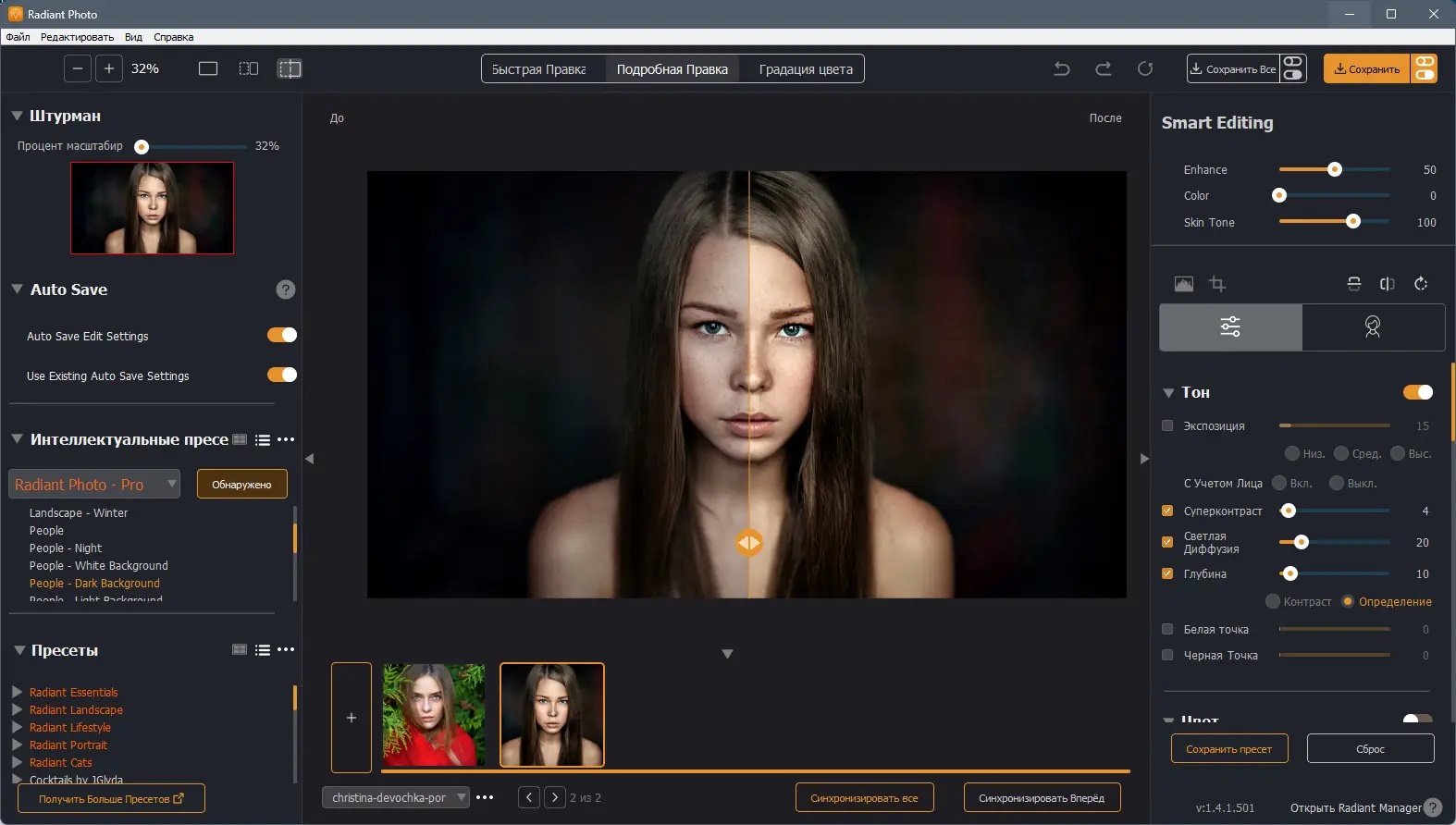Switch to single image view icon
Viewport: 1456px width, 825px height.
(x=208, y=68)
